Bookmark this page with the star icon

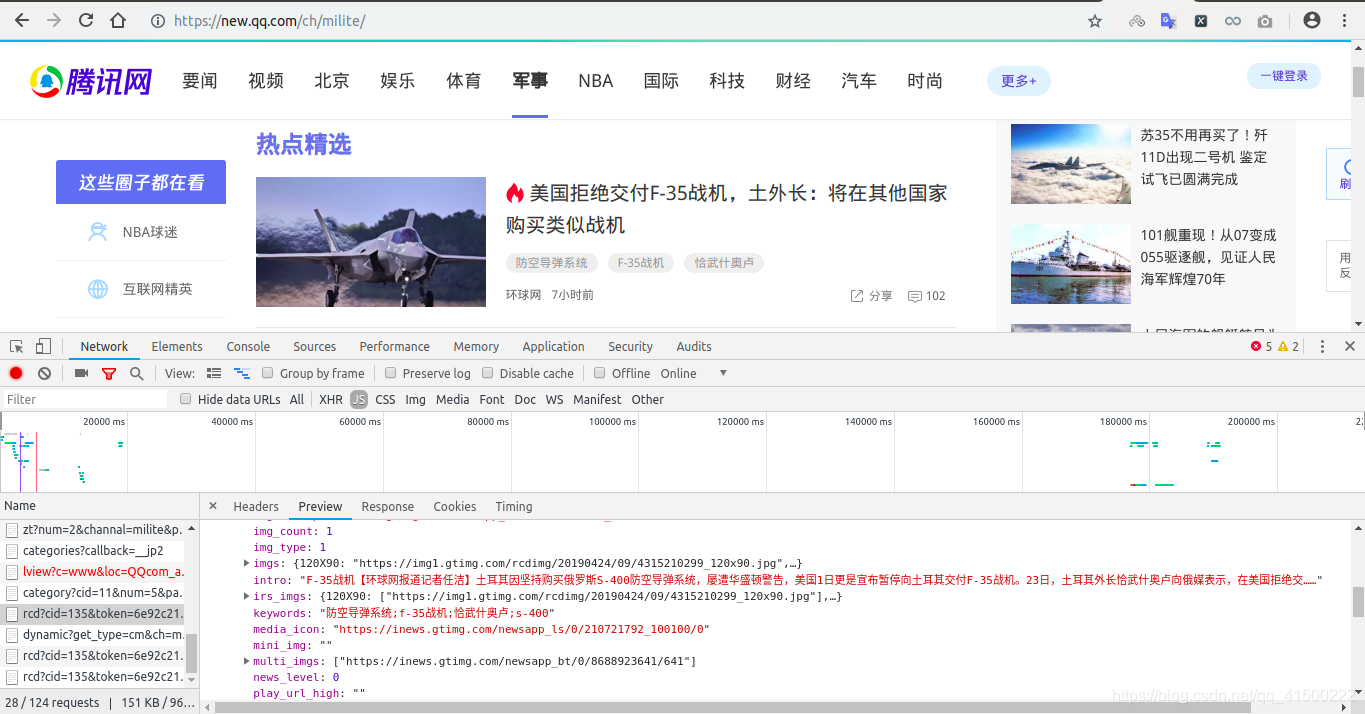pyautogui.click(x=1095, y=20)
